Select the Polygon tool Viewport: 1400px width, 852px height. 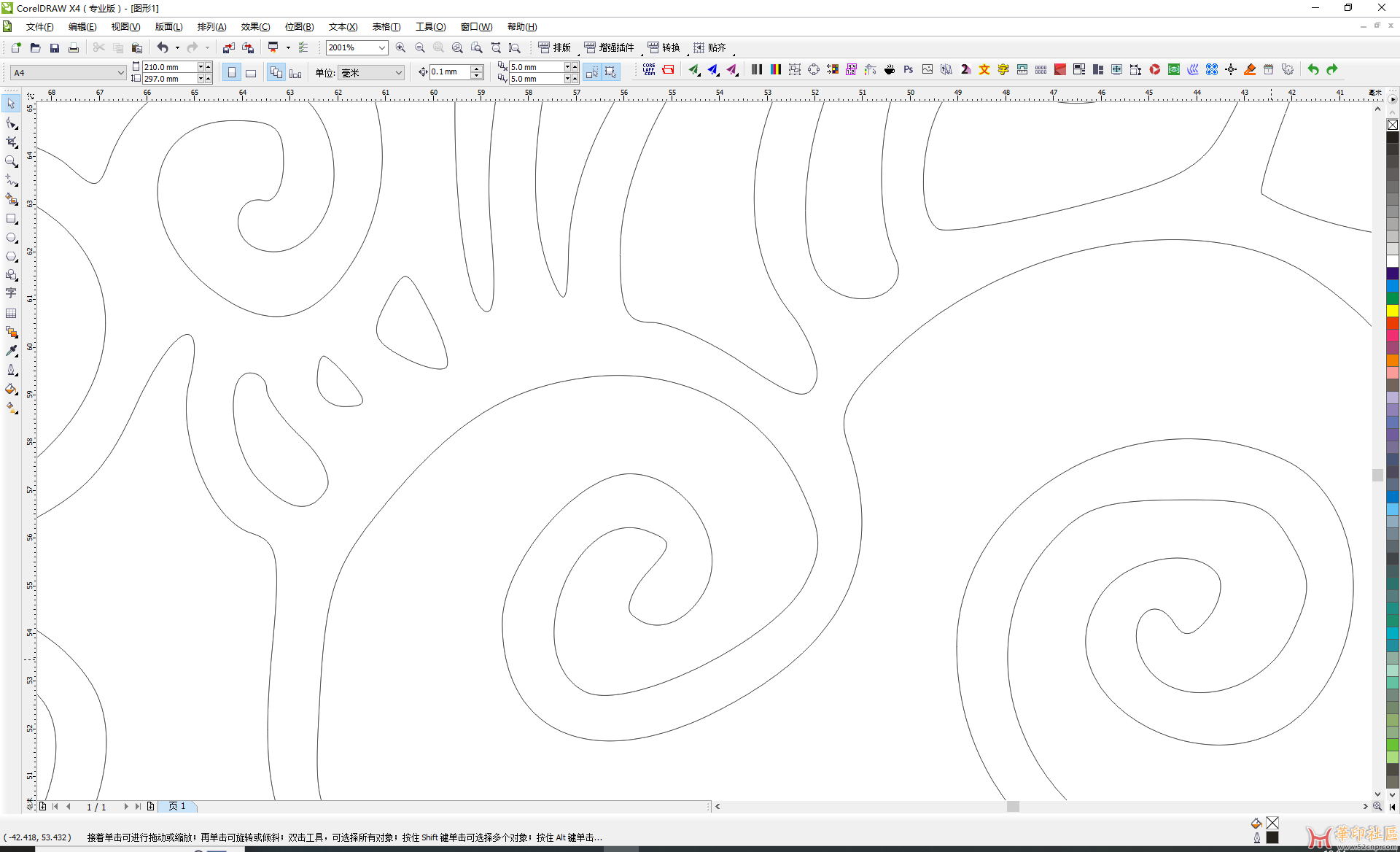[x=11, y=256]
